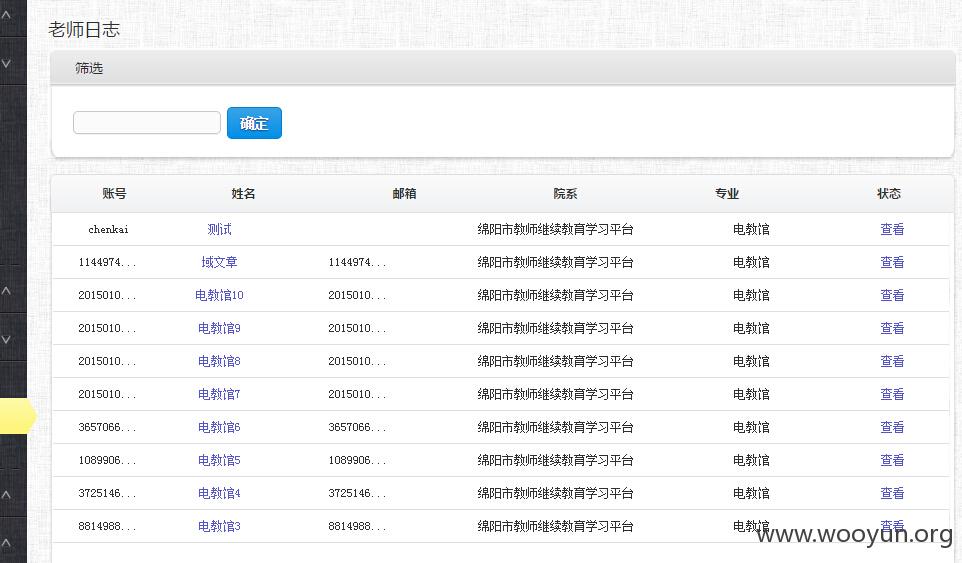Image resolution: width=962 pixels, height=563 pixels.
Task: Click the 姓名 column header
Action: [x=243, y=194]
